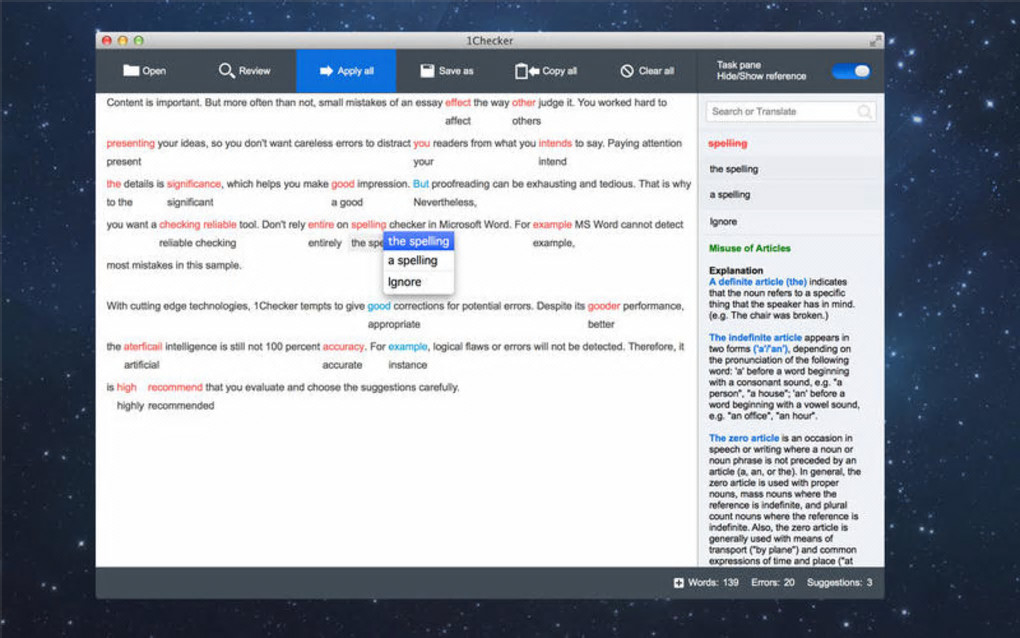
Task: Click the Review magnifier icon
Action: 226,70
